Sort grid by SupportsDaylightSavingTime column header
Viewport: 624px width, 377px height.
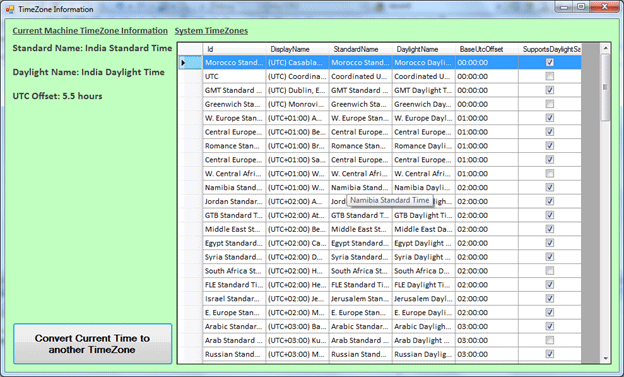coord(550,49)
